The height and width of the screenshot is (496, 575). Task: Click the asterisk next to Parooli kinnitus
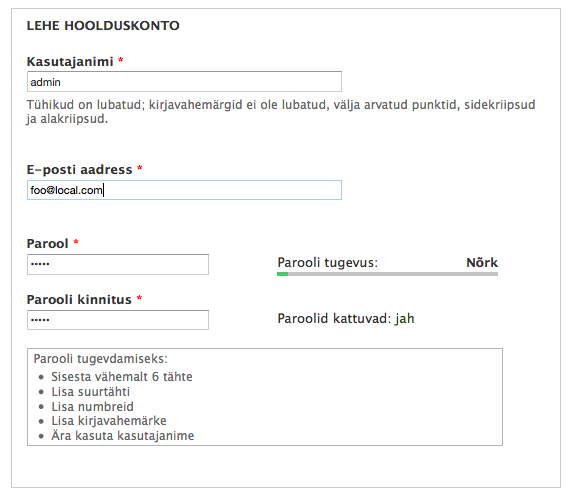(x=139, y=298)
